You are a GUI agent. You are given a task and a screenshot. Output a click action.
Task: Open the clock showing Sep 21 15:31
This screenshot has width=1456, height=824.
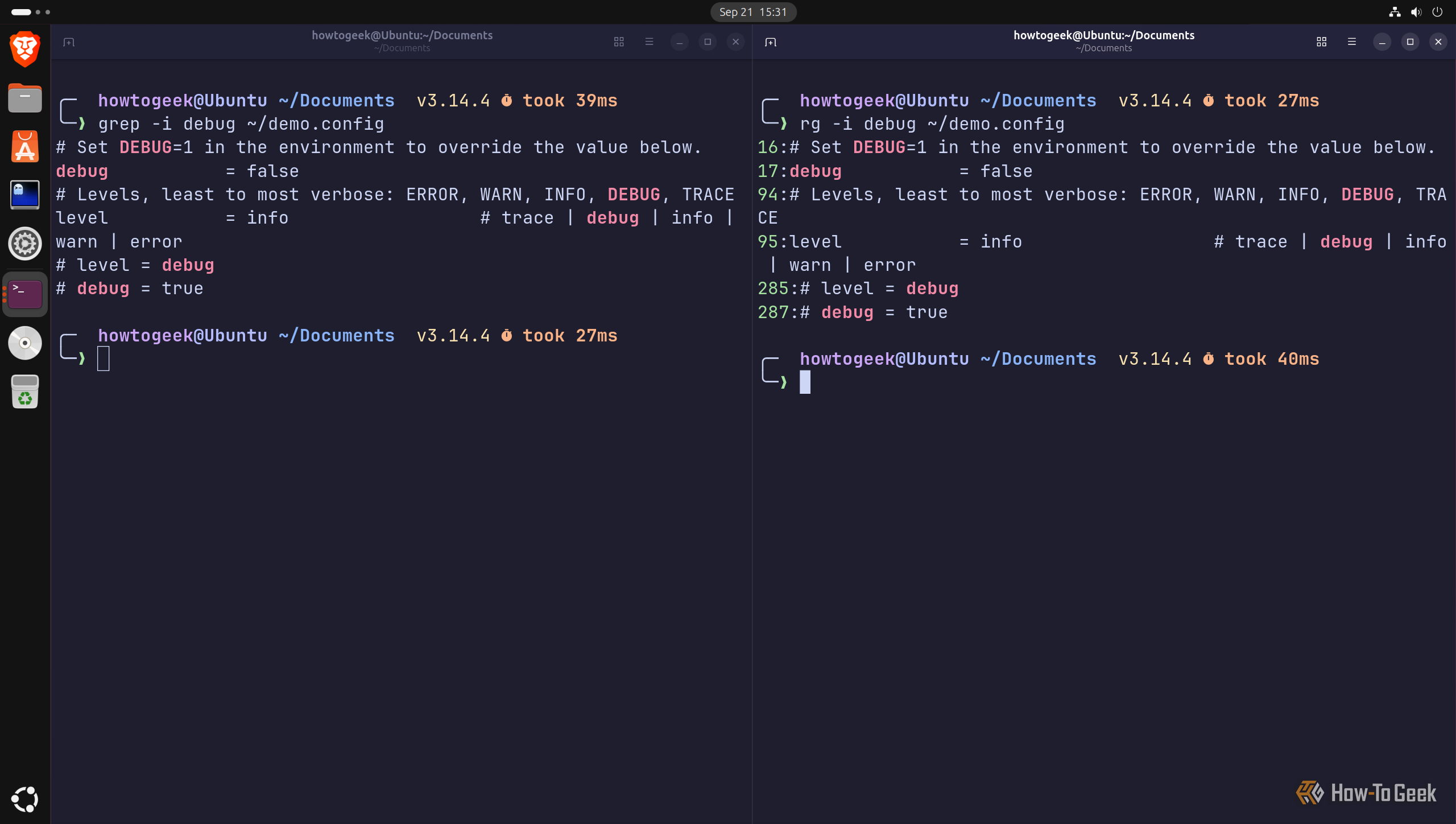753,12
